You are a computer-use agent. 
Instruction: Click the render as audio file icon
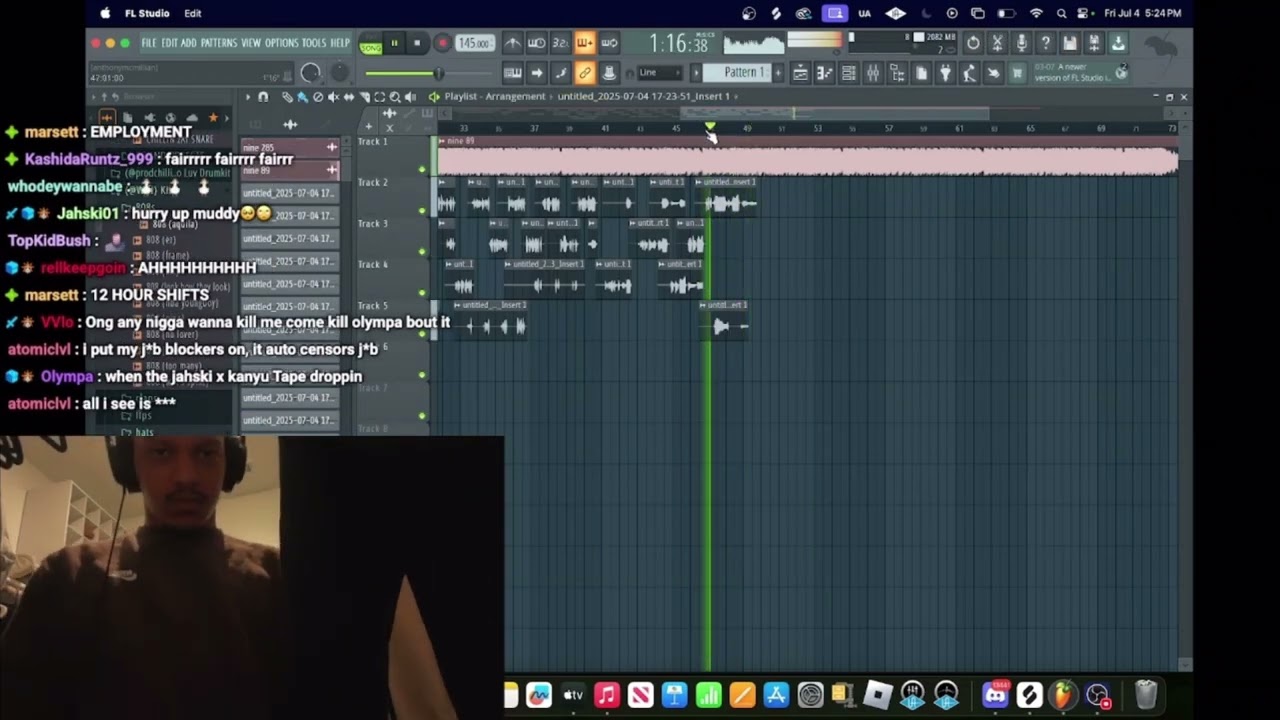coord(1095,43)
